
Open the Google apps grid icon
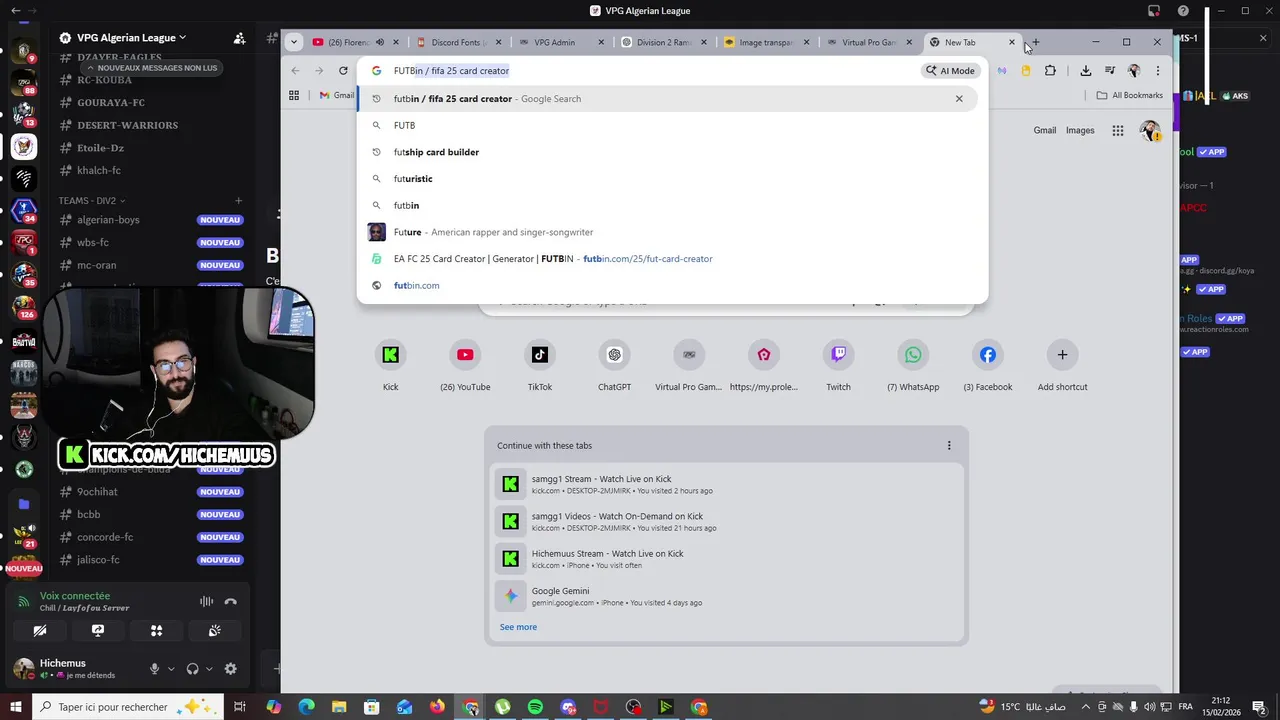pos(1118,130)
